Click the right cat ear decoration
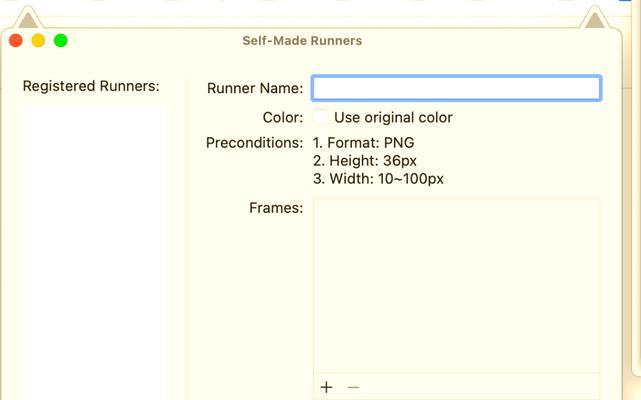This screenshot has height=400, width=641. 594,18
